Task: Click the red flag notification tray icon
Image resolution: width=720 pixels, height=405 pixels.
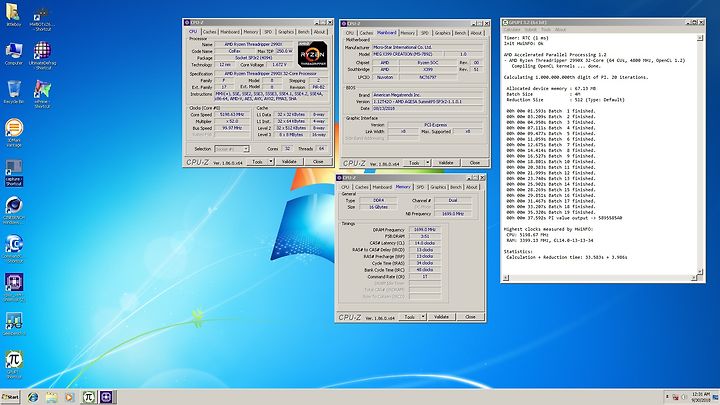Action: point(675,397)
